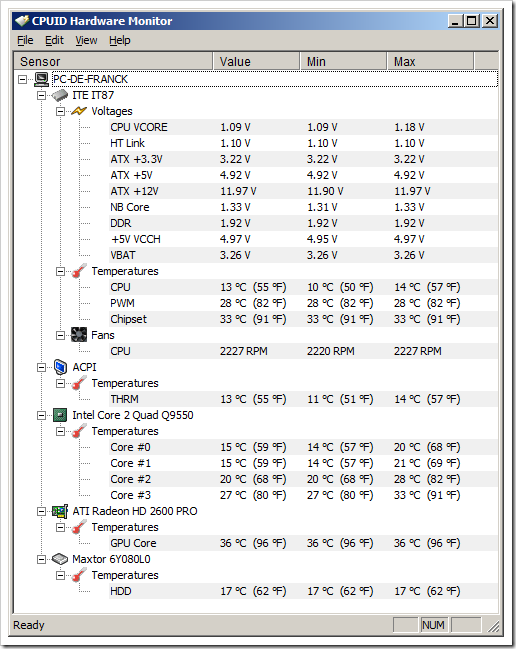Click thermometer icon beside ITE IT87 Temperatures
This screenshot has width=516, height=649.
click(x=79, y=271)
